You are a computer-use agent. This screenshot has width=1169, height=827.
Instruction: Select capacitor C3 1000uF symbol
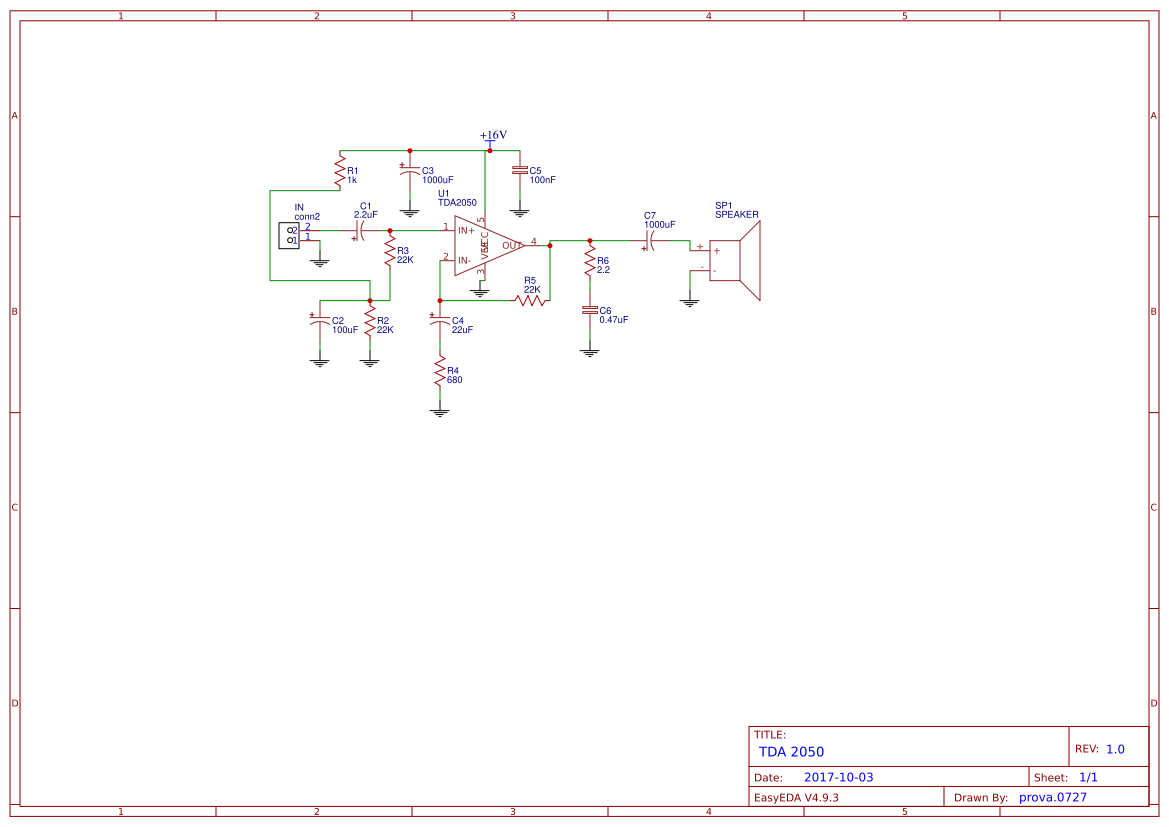point(409,171)
